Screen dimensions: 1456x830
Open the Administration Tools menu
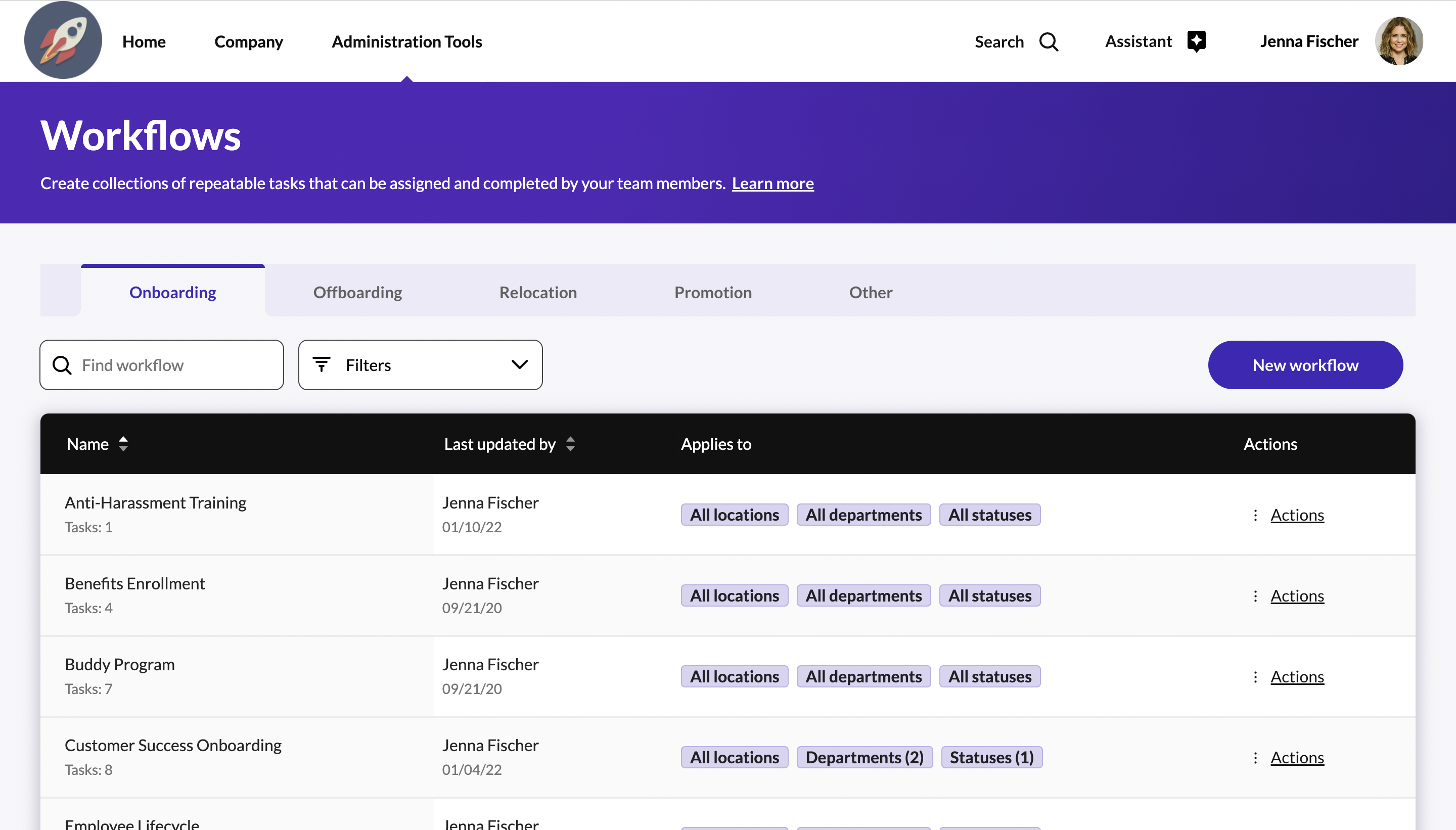pyautogui.click(x=406, y=41)
